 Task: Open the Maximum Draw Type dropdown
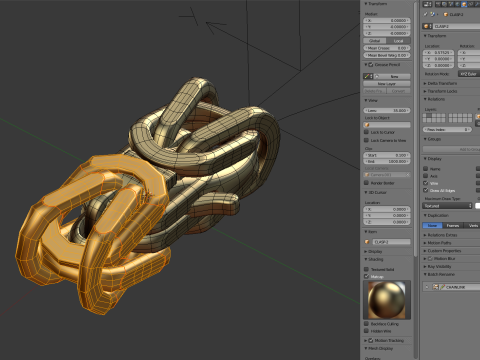click(447, 206)
